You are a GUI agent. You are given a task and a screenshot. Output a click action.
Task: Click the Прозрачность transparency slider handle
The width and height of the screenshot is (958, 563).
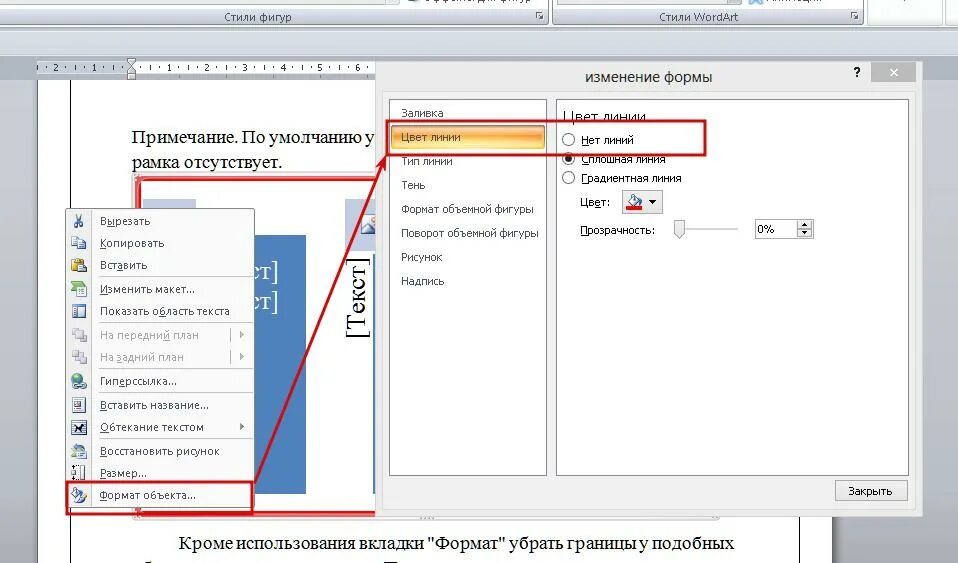click(x=679, y=229)
